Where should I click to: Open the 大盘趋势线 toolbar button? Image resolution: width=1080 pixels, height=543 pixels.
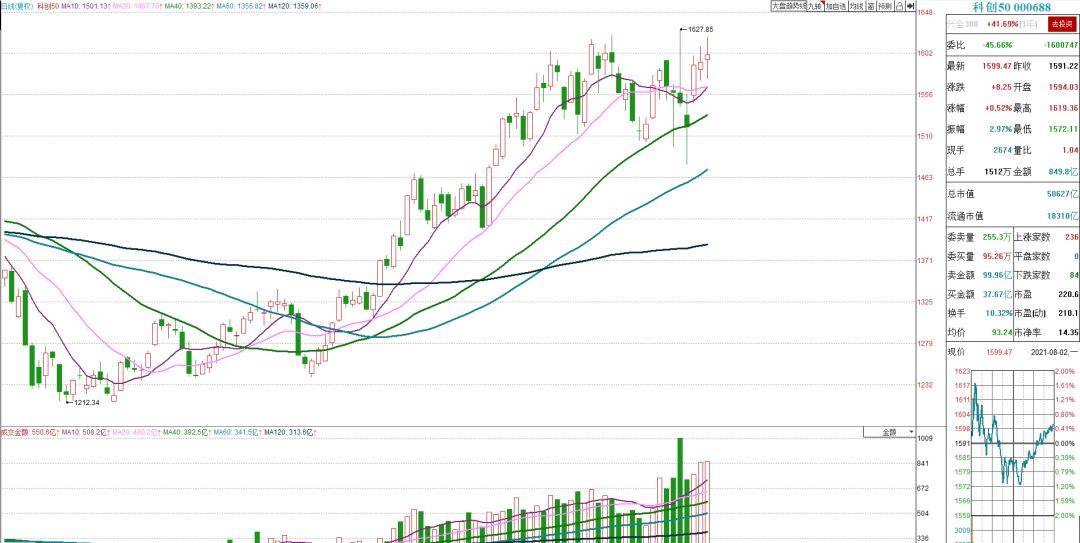(x=789, y=6)
